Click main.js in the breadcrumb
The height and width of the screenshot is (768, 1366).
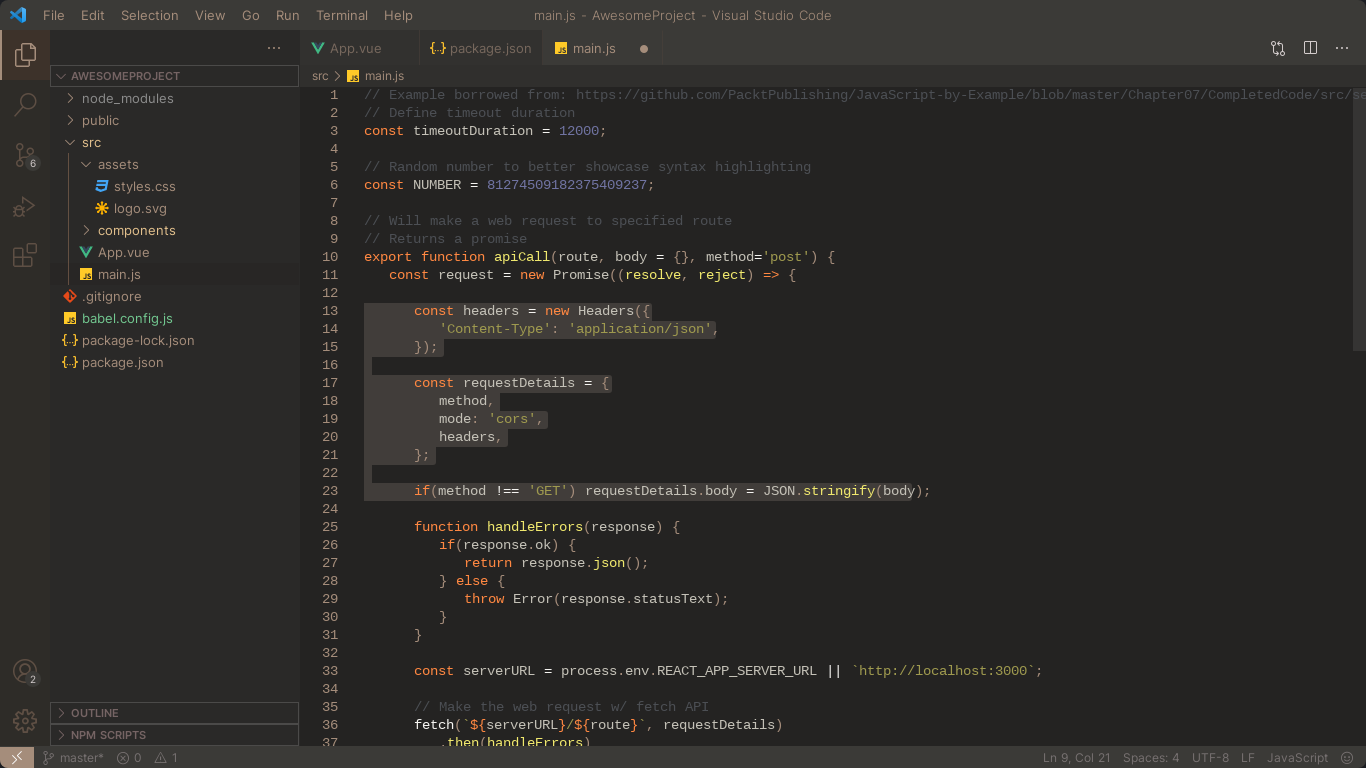click(x=376, y=76)
